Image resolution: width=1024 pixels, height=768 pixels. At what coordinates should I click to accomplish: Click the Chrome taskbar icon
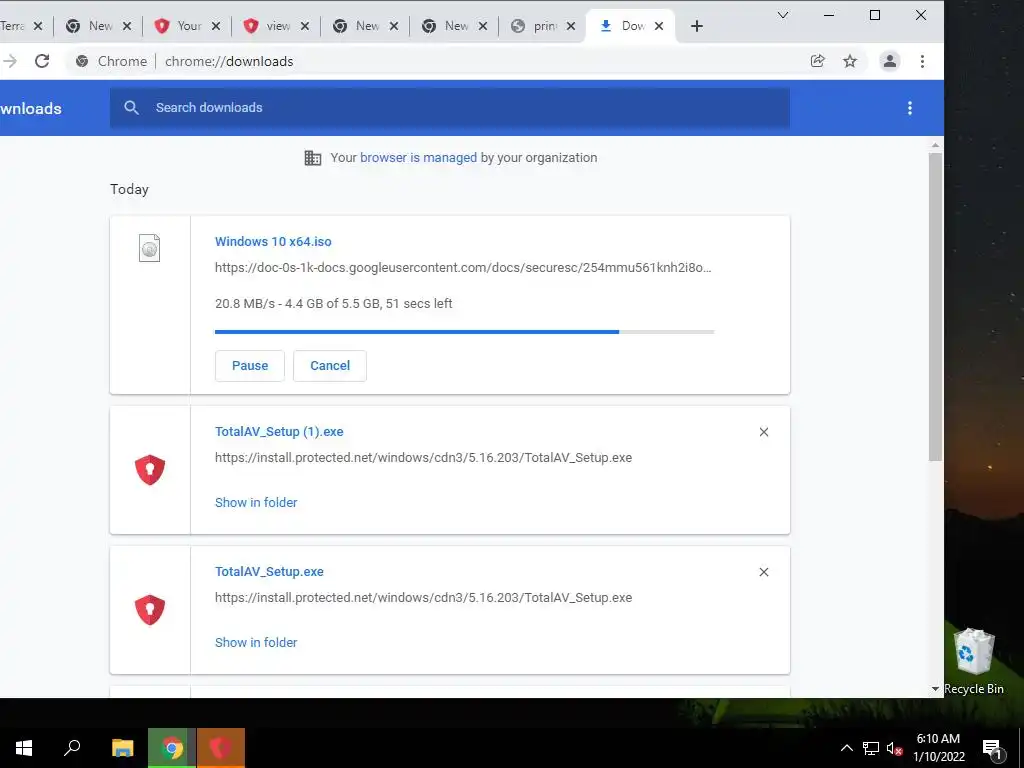point(172,748)
